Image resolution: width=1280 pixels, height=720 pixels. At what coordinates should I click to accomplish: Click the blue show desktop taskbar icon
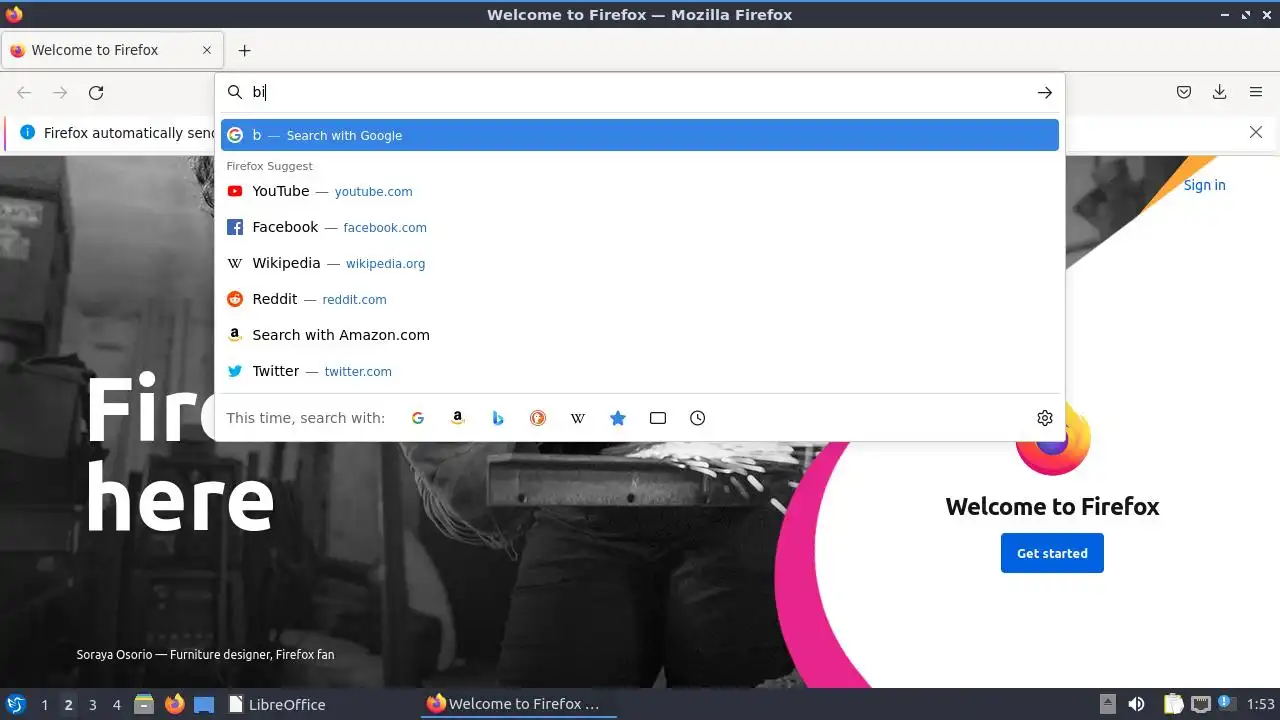click(x=204, y=705)
